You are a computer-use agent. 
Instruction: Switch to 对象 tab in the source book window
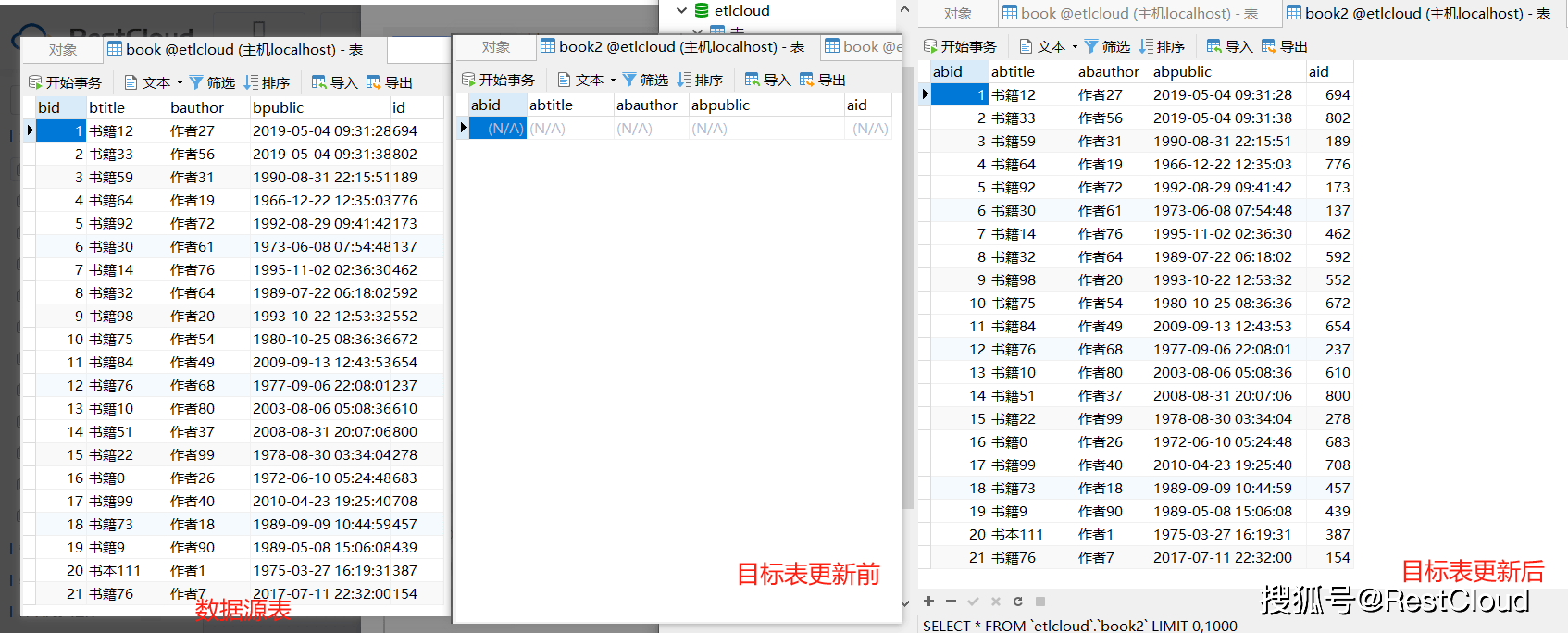pyautogui.click(x=63, y=50)
